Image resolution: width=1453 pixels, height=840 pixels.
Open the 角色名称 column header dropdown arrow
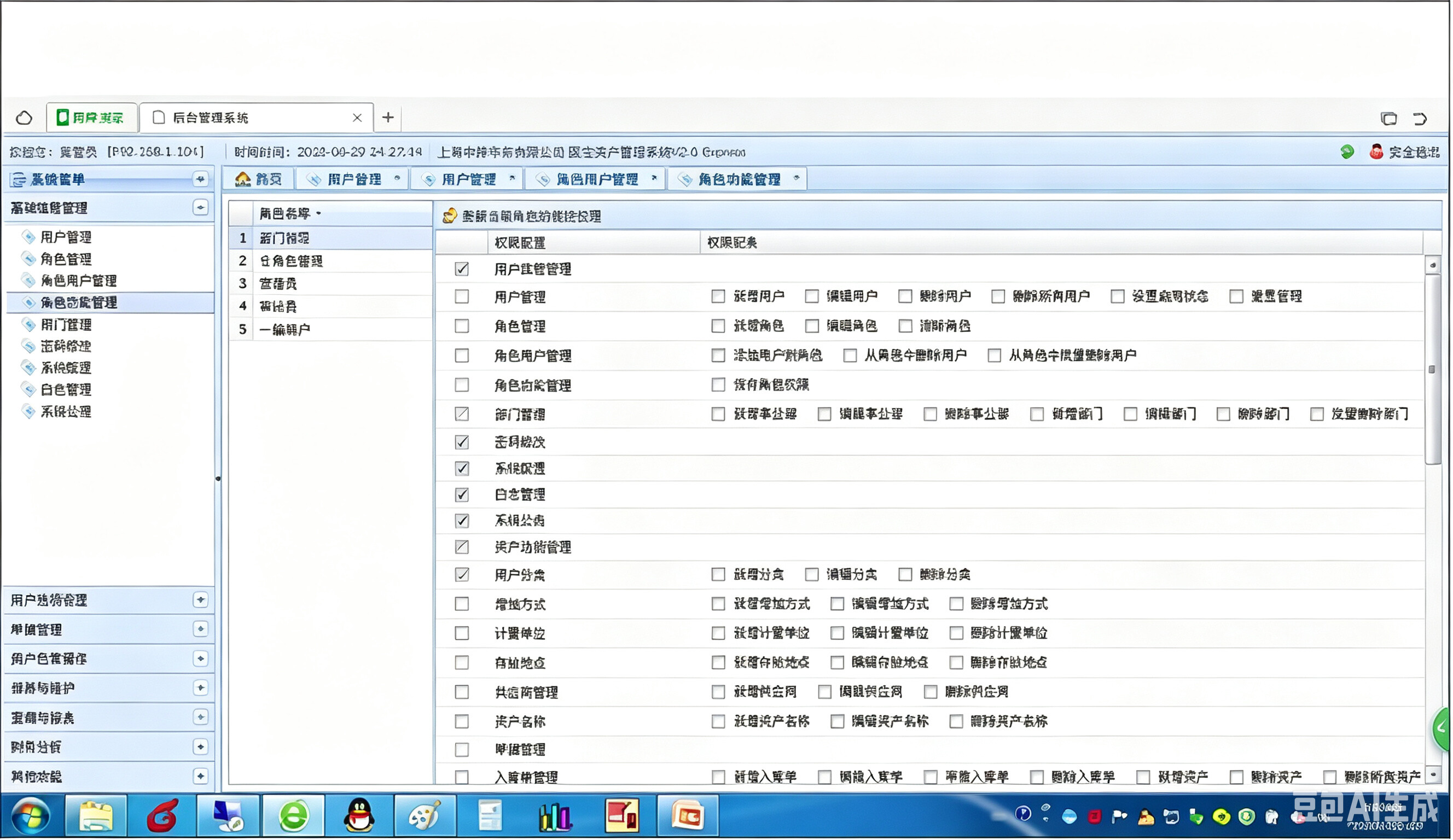tap(318, 213)
